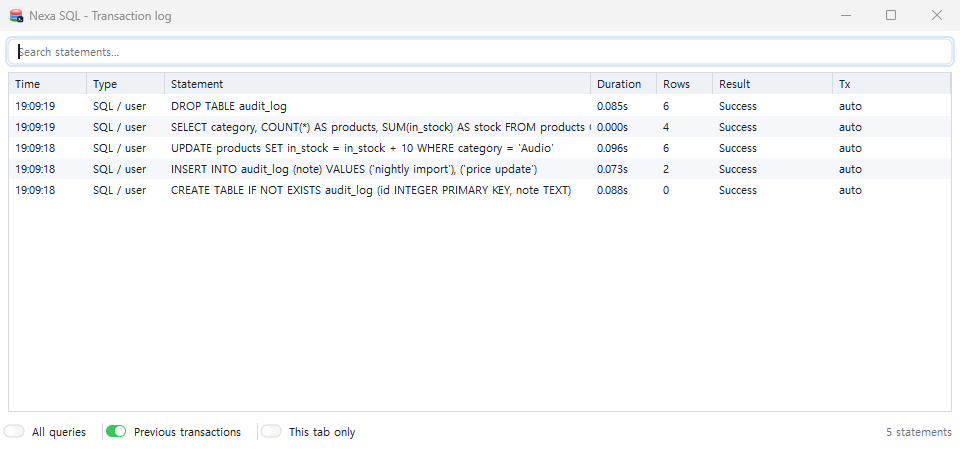Click the Tx column header
Image resolution: width=960 pixels, height=451 pixels.
click(x=891, y=84)
